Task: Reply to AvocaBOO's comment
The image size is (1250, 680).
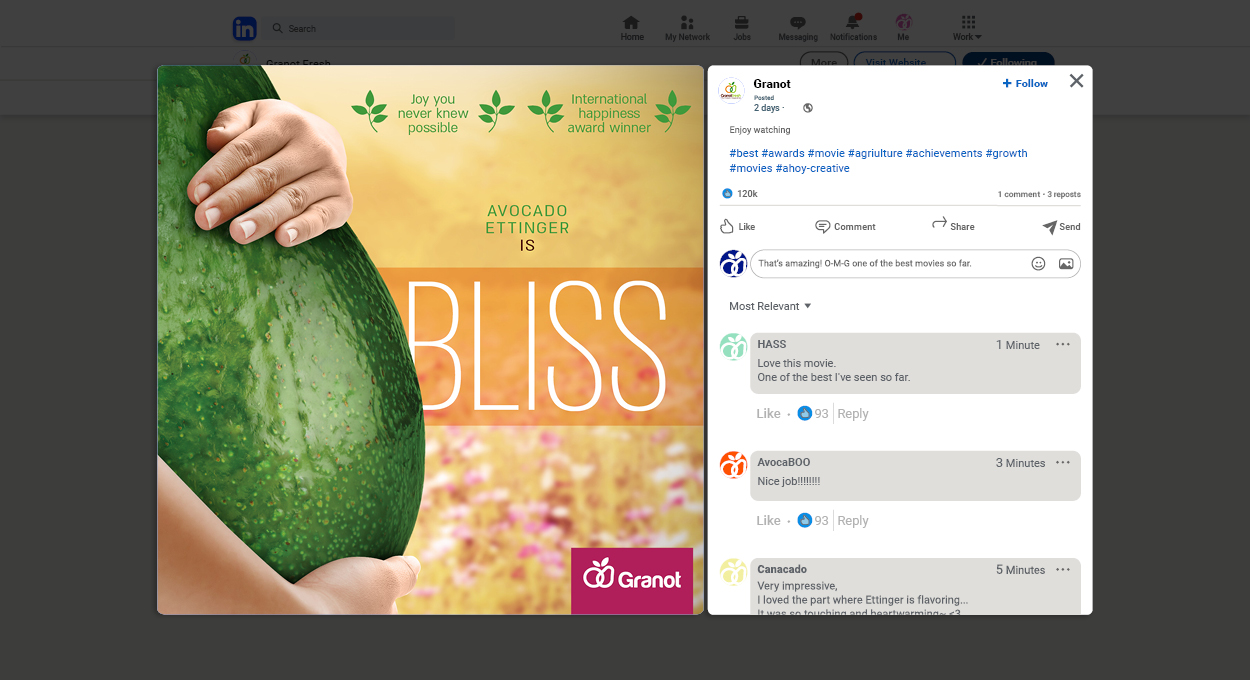Action: [853, 521]
